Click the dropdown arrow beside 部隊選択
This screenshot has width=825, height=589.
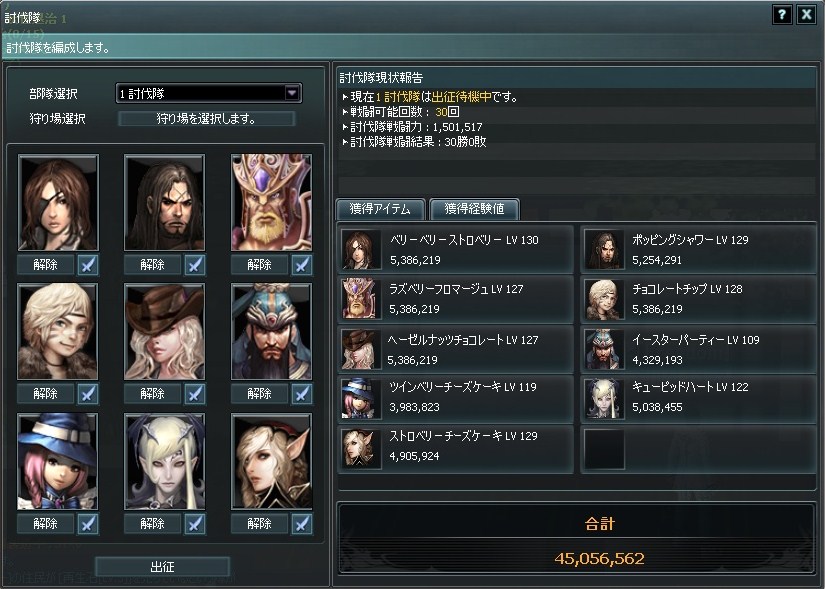click(x=291, y=93)
